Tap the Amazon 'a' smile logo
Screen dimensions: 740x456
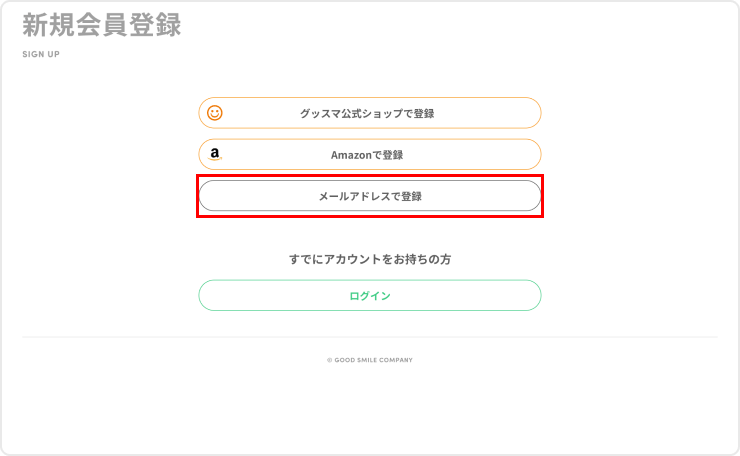coord(215,155)
